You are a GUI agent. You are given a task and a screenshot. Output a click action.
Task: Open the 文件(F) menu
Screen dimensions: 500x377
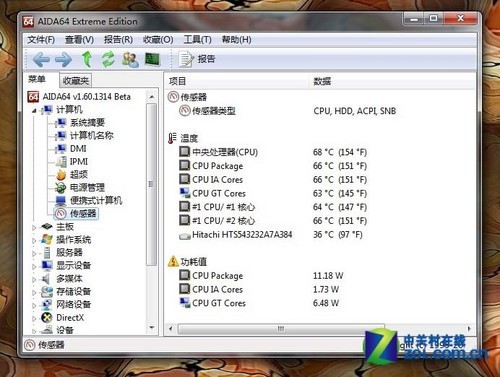coord(41,40)
